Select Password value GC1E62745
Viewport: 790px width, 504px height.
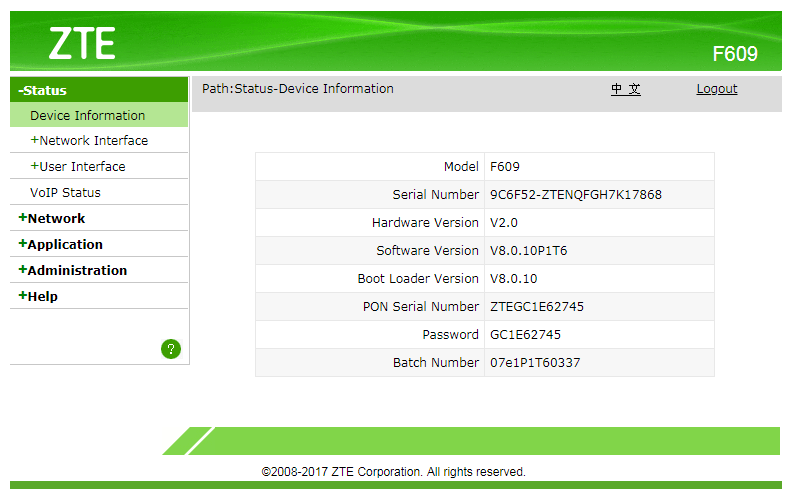coord(525,335)
